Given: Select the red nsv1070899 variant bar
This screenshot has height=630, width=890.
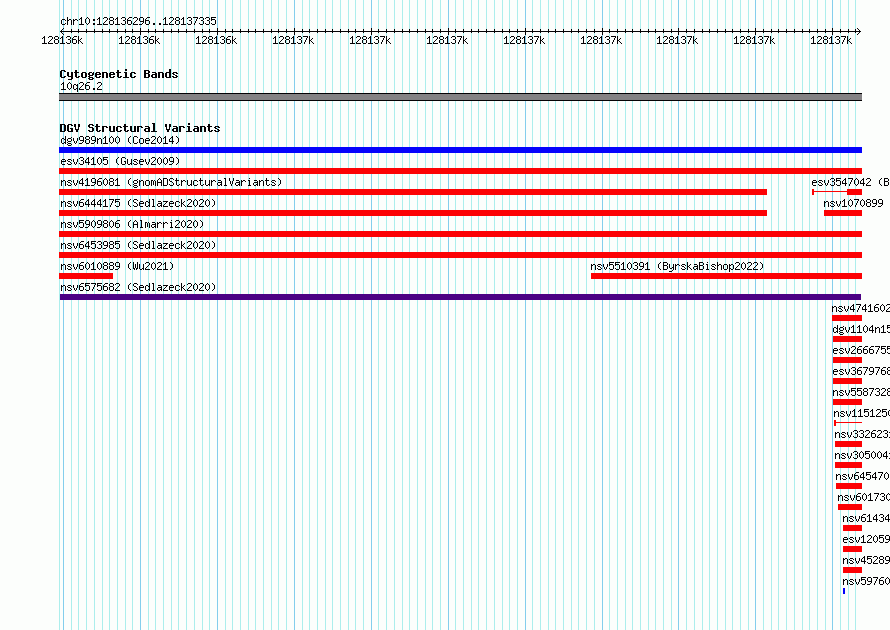Looking at the screenshot, I should [x=843, y=213].
